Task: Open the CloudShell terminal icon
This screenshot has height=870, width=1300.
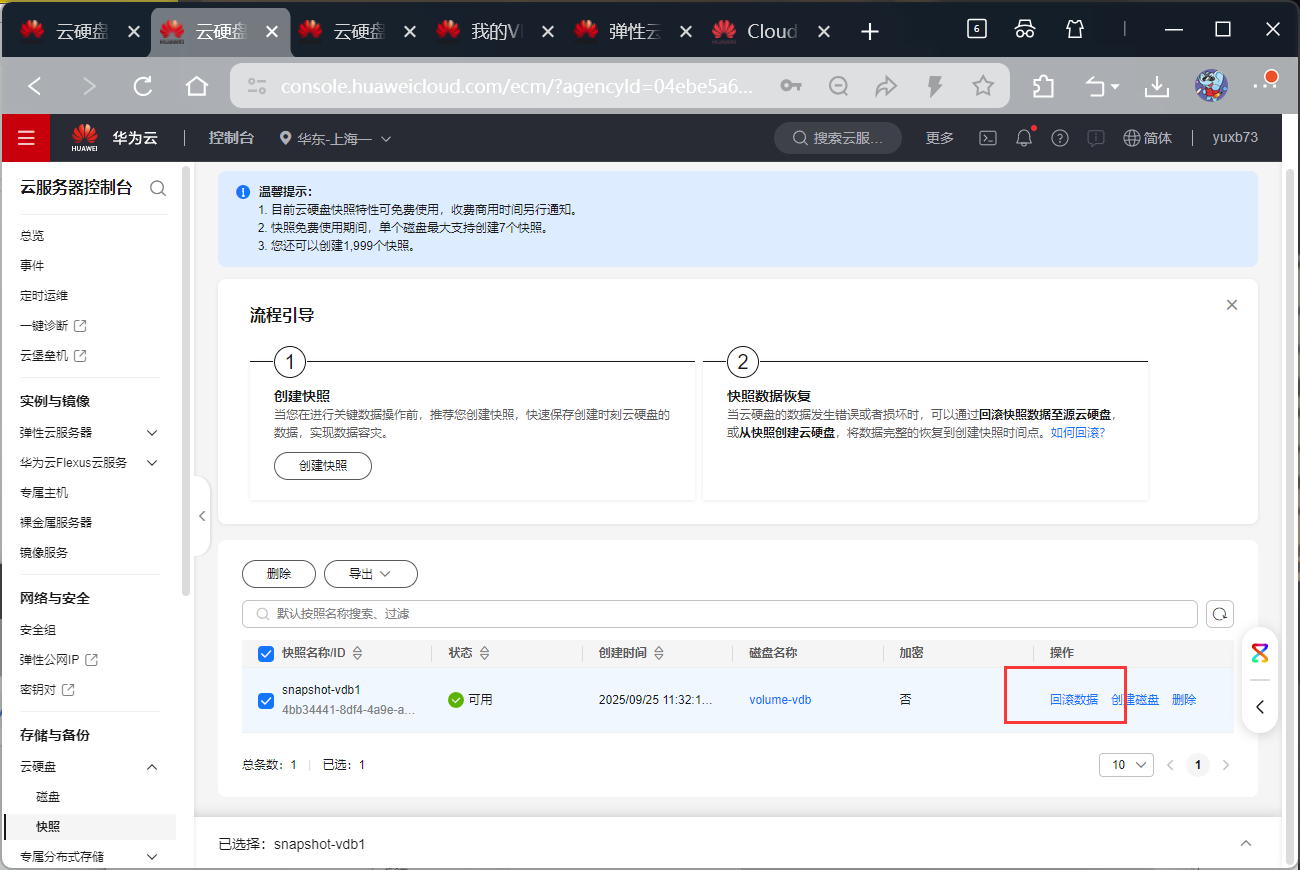Action: pyautogui.click(x=987, y=138)
